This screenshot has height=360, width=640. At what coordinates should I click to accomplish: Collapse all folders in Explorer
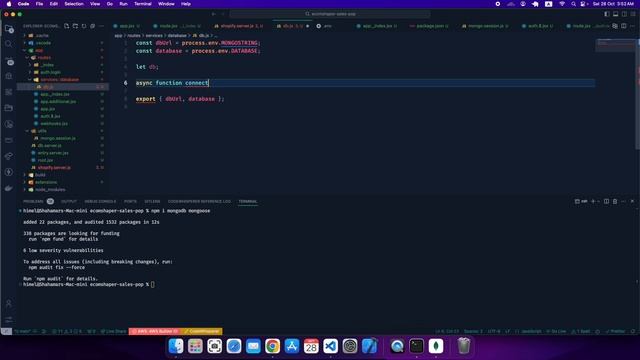(x=93, y=26)
